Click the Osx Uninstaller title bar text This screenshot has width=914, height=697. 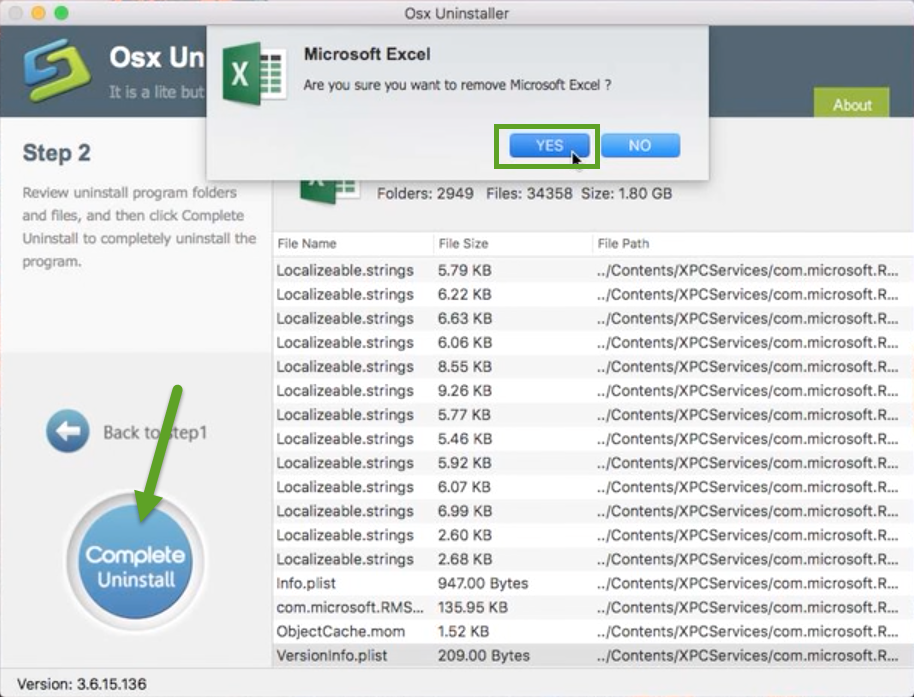click(x=456, y=13)
